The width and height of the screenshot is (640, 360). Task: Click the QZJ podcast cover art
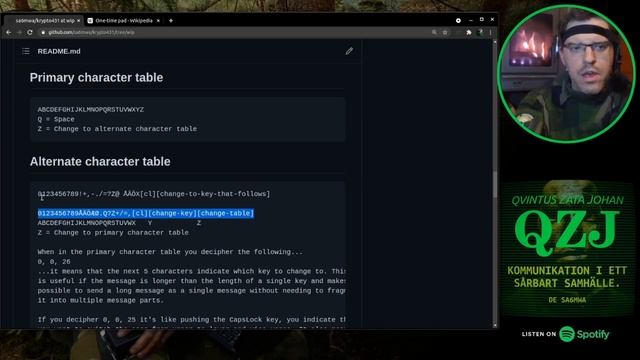(x=567, y=249)
